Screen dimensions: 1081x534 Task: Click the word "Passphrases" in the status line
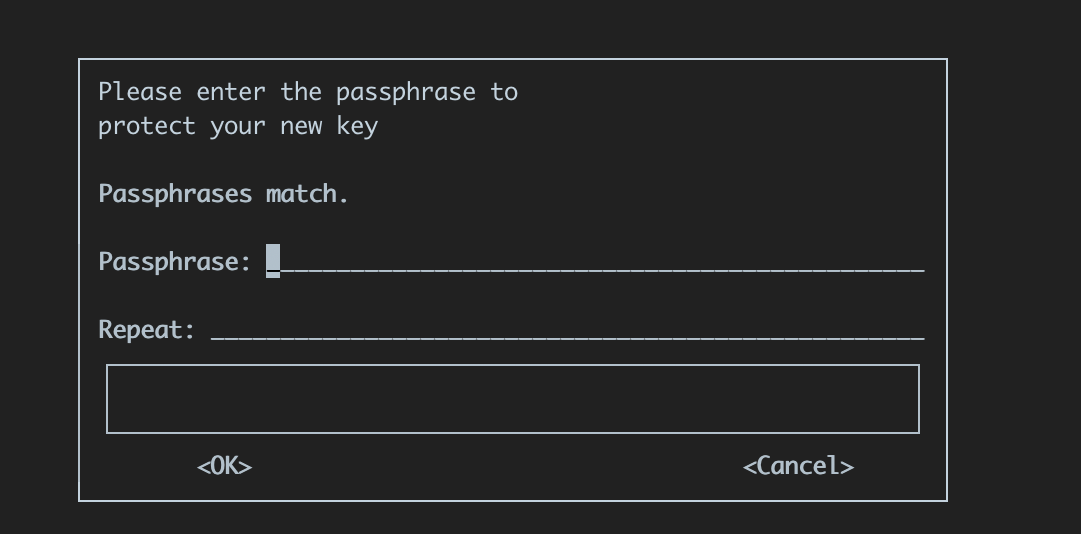point(175,194)
